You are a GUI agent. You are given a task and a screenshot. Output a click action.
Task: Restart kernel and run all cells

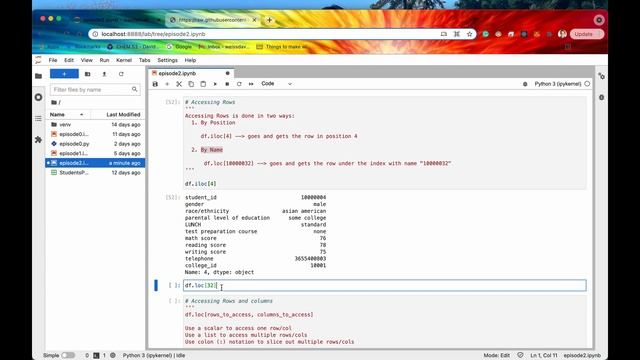click(x=251, y=84)
